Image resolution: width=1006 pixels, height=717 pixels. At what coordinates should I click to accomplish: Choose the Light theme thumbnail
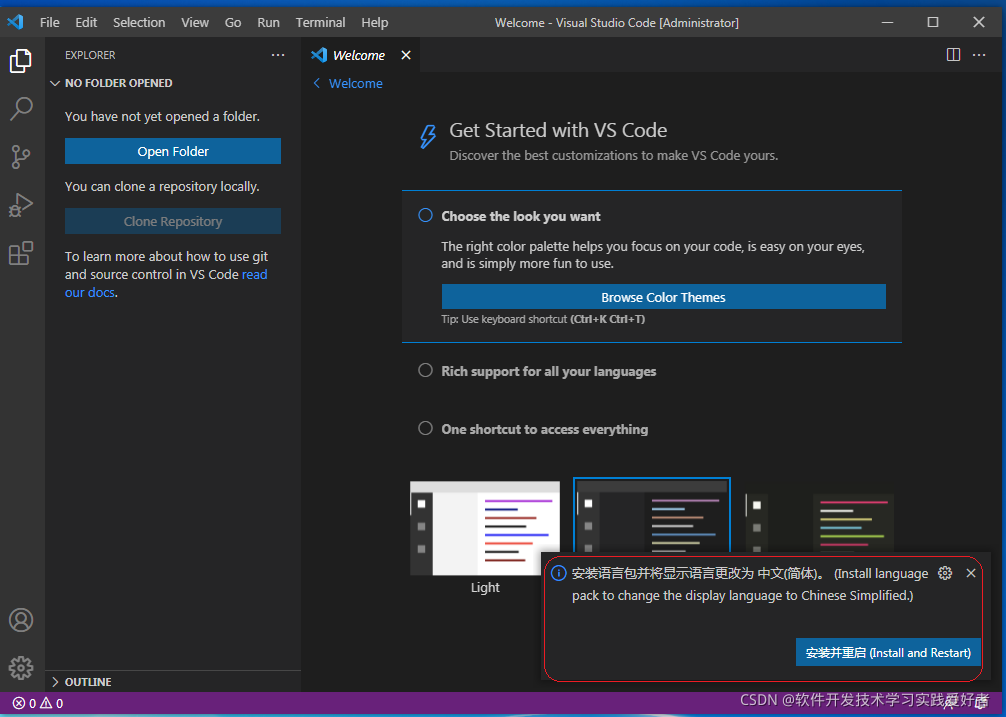click(485, 527)
